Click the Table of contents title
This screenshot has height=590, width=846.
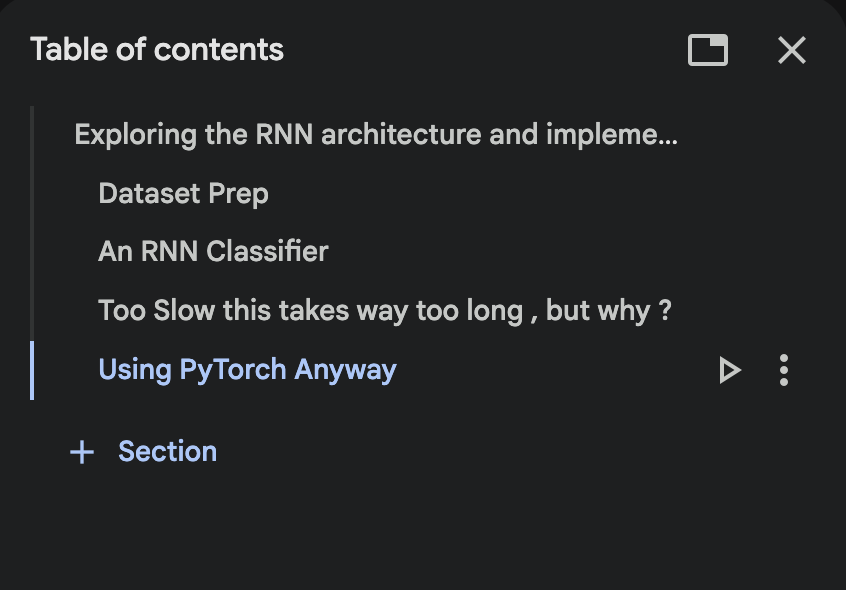pyautogui.click(x=157, y=50)
